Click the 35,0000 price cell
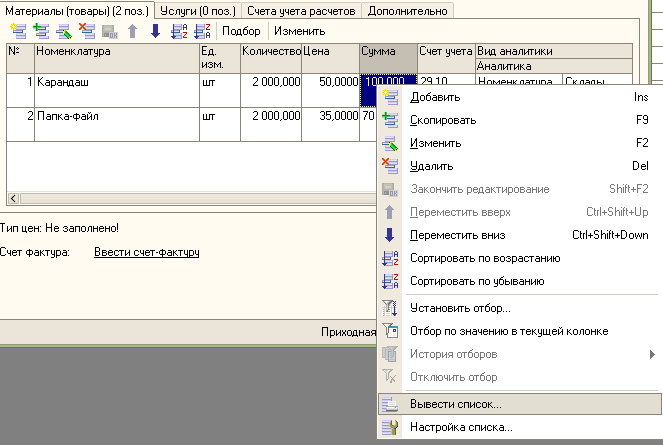This screenshot has height=445, width=663. pos(330,124)
